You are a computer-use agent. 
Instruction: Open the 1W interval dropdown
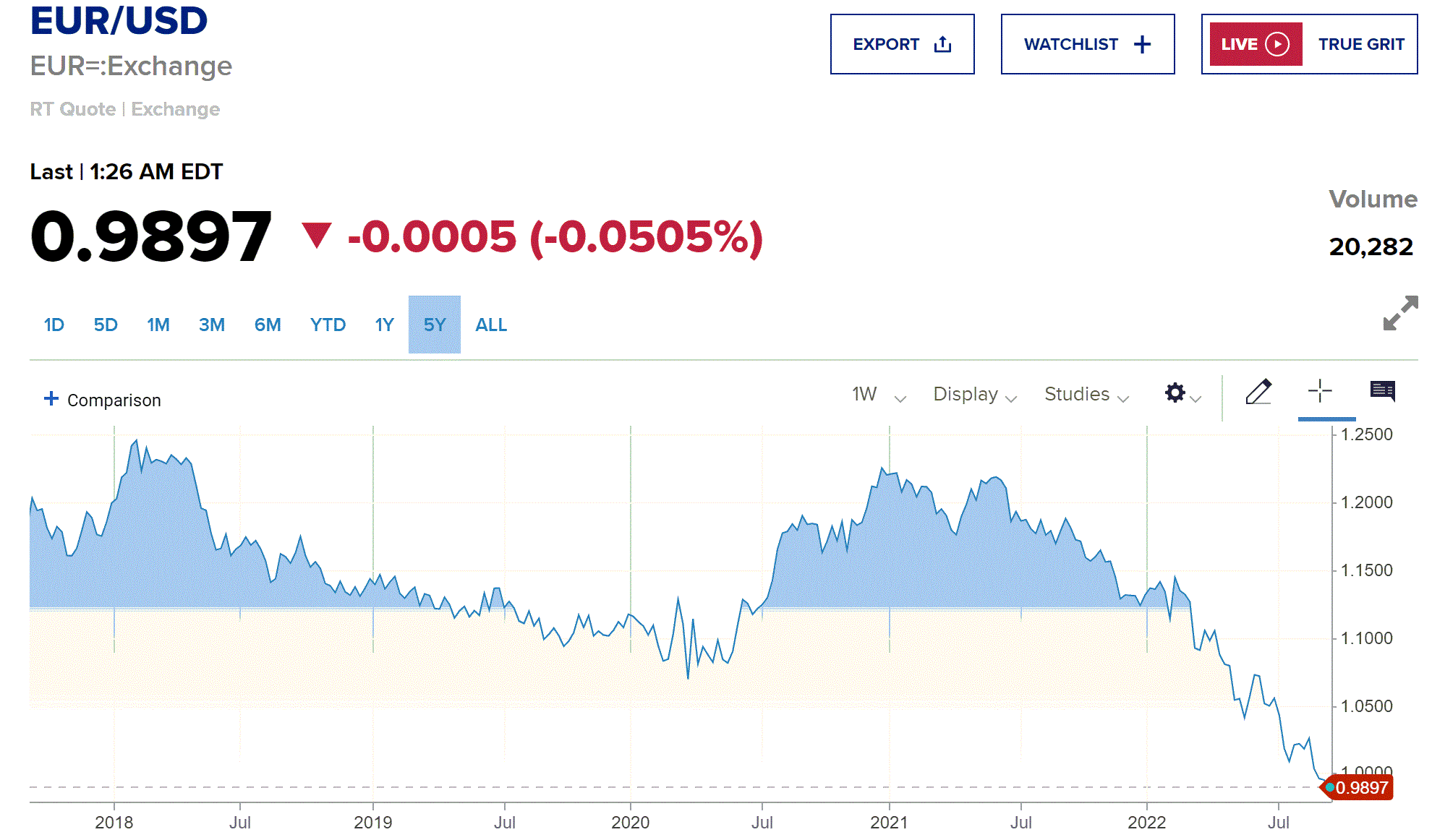(x=879, y=394)
